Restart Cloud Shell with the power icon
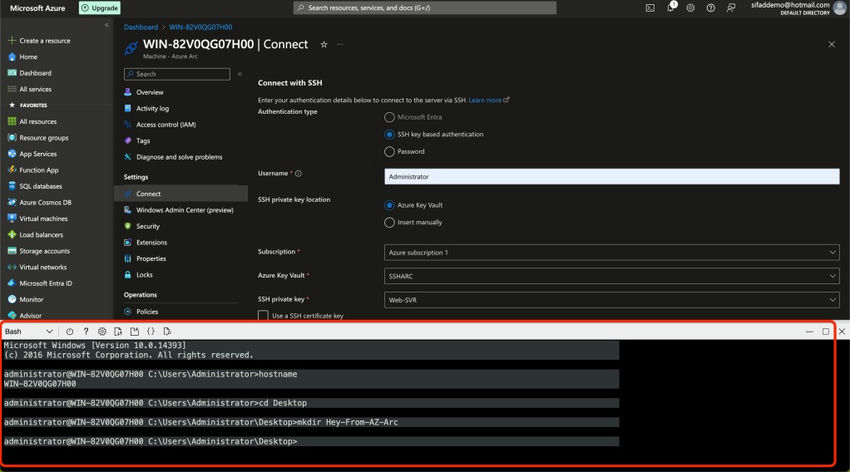The width and height of the screenshot is (850, 472). [x=69, y=331]
